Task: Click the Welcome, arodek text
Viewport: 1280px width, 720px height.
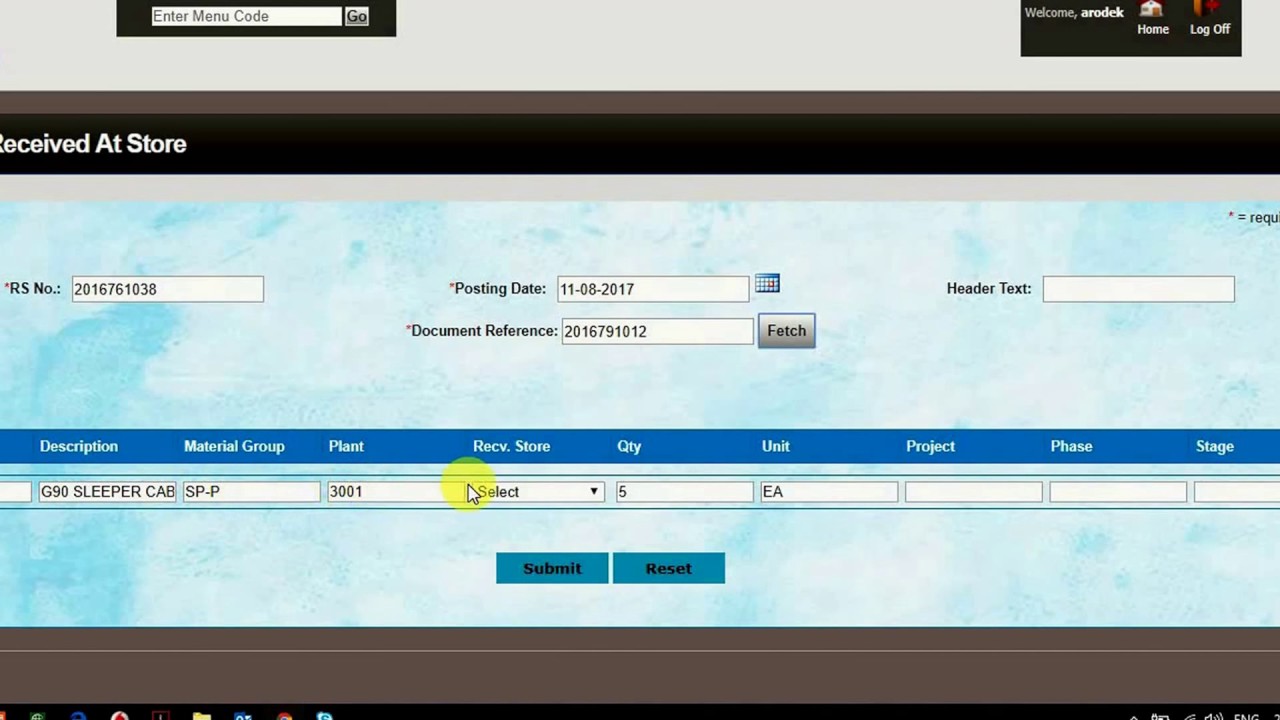Action: pyautogui.click(x=1074, y=12)
